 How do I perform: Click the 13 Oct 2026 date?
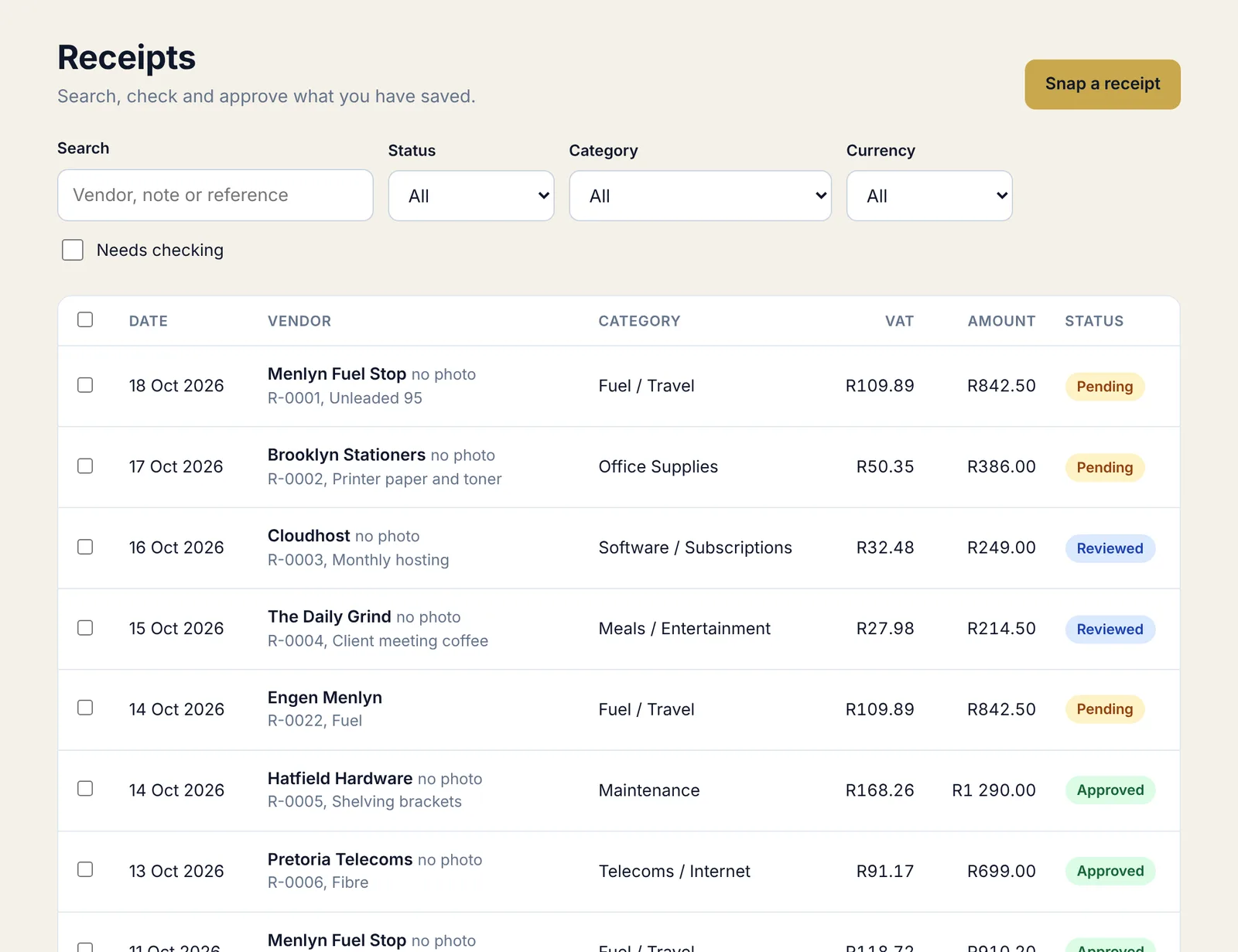tap(176, 872)
